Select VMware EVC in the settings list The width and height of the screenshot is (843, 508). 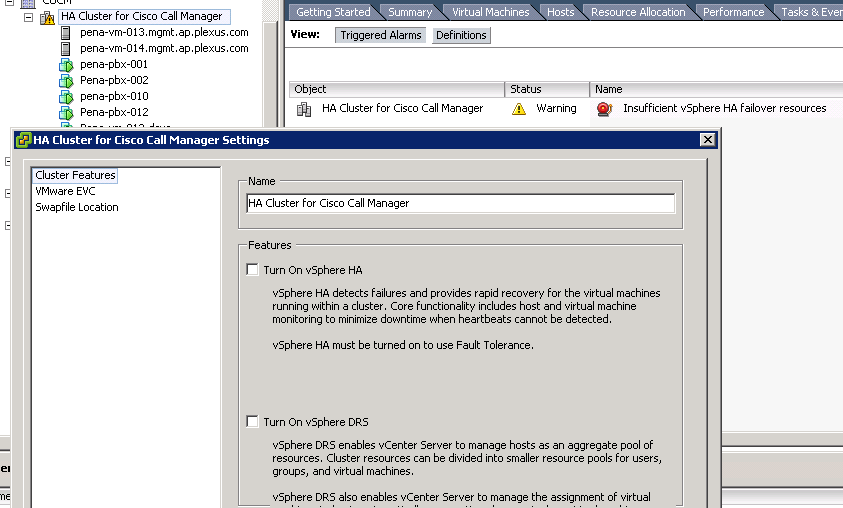pyautogui.click(x=65, y=191)
